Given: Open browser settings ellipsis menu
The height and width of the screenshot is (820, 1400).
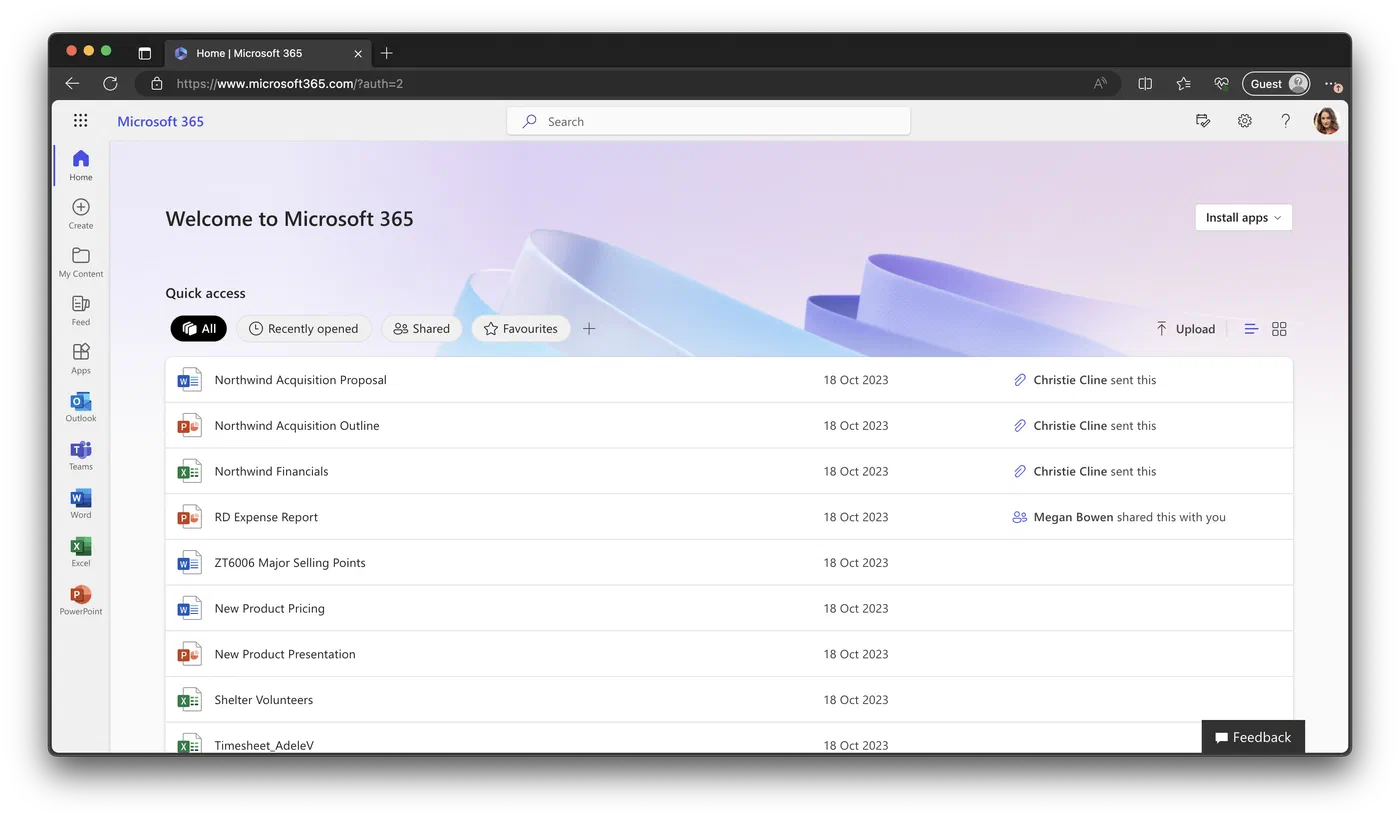Looking at the screenshot, I should (x=1331, y=84).
